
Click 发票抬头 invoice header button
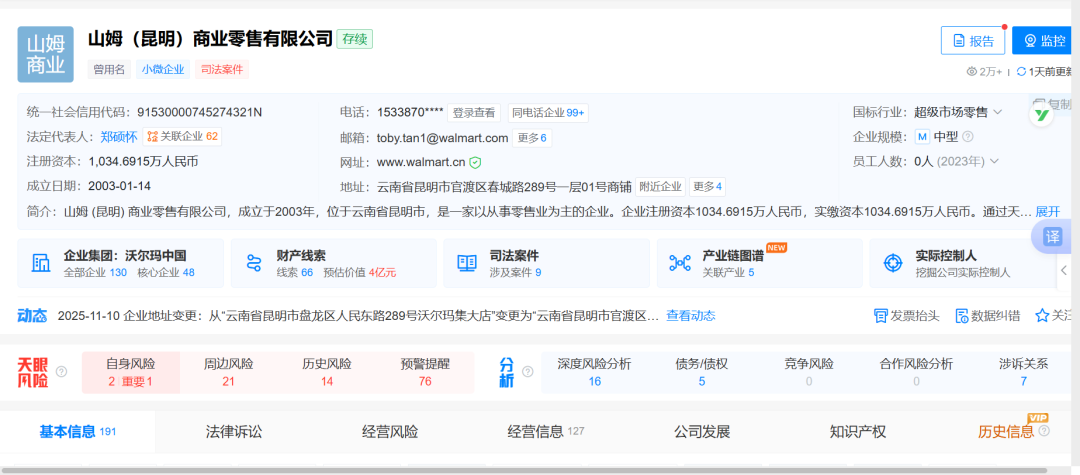coord(906,315)
